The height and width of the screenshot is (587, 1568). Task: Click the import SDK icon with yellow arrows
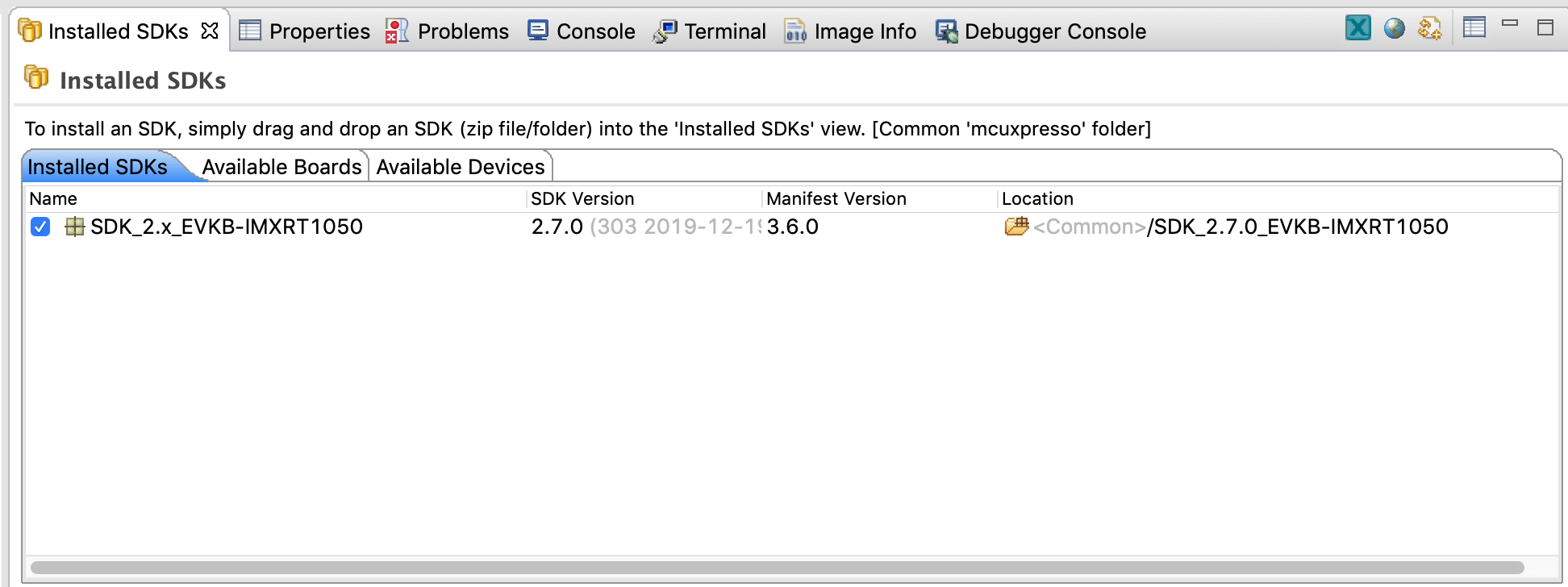tap(1429, 28)
